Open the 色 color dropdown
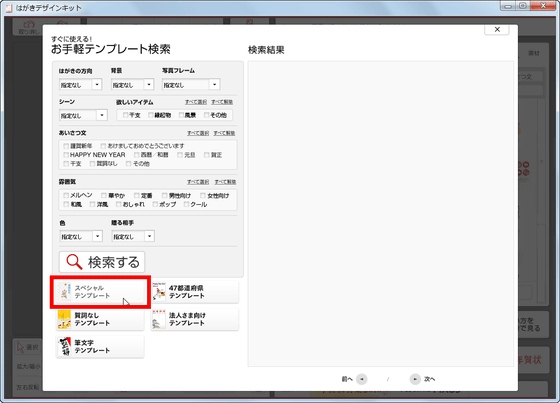The width and height of the screenshot is (560, 403). (x=81, y=236)
